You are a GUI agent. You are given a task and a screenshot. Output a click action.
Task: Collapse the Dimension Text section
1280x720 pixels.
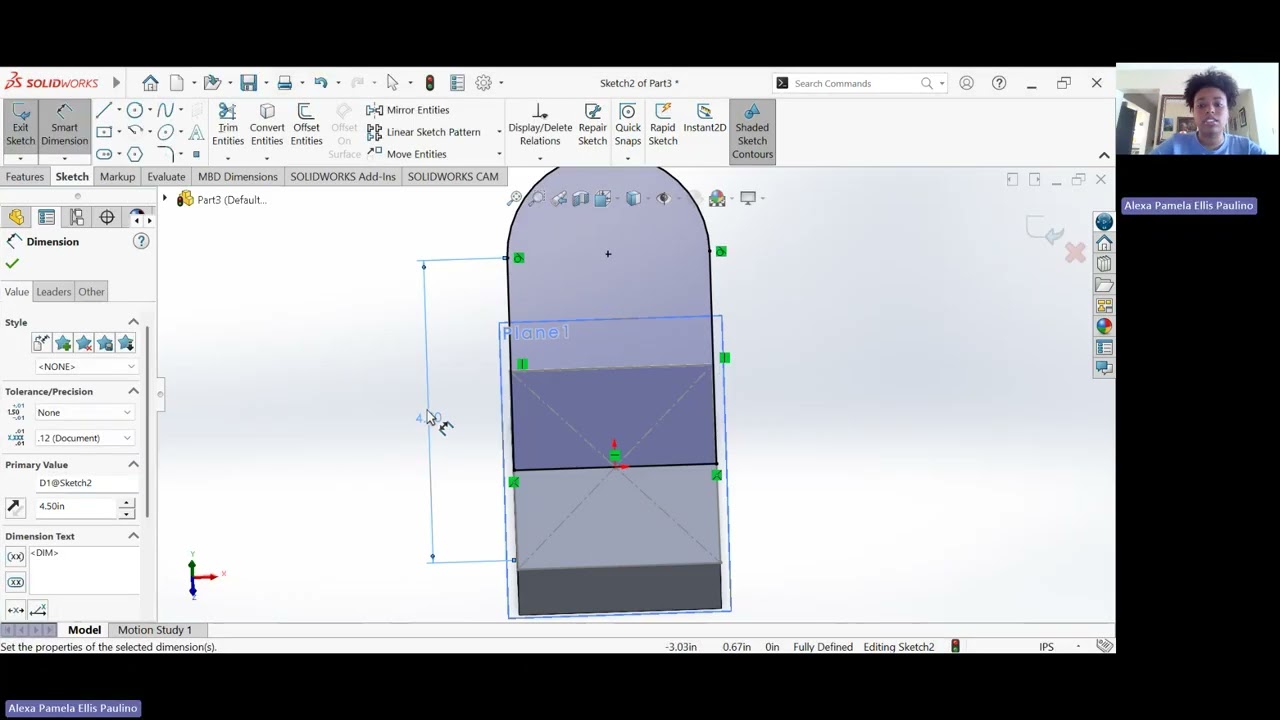pyautogui.click(x=133, y=536)
